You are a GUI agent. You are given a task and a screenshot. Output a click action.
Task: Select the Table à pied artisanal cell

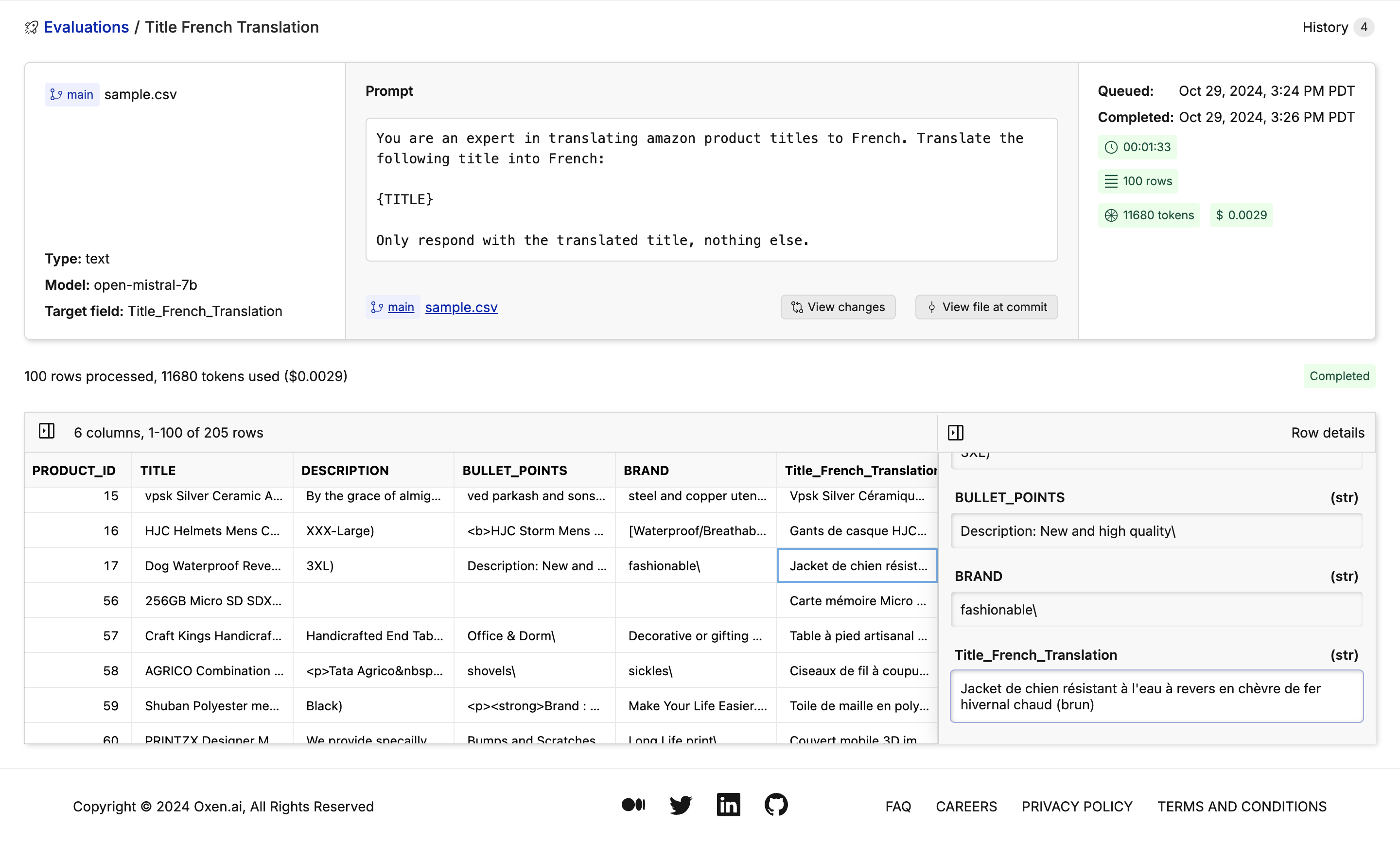click(857, 635)
